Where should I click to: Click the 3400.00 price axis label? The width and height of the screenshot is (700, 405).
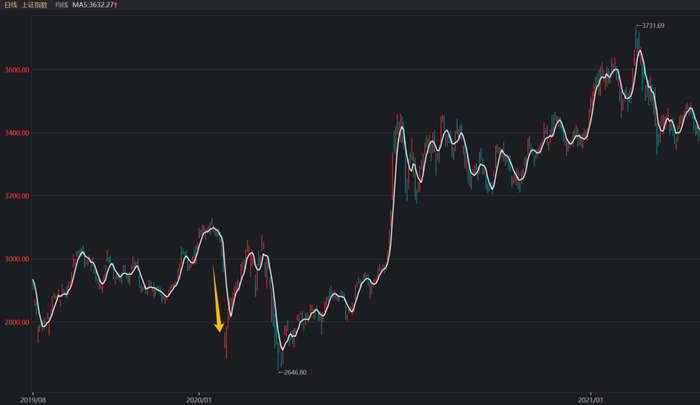18,133
